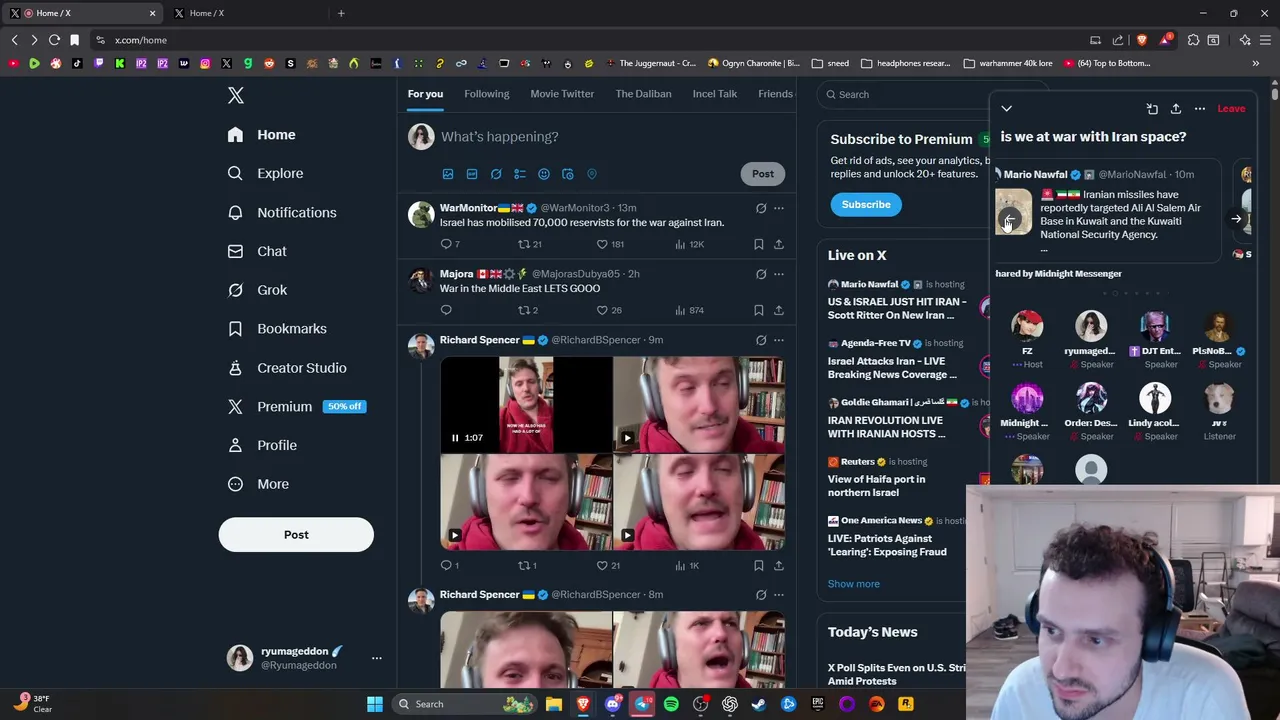Bookmark the Richard Spencer 9m post
This screenshot has height=720, width=1280.
(x=759, y=565)
